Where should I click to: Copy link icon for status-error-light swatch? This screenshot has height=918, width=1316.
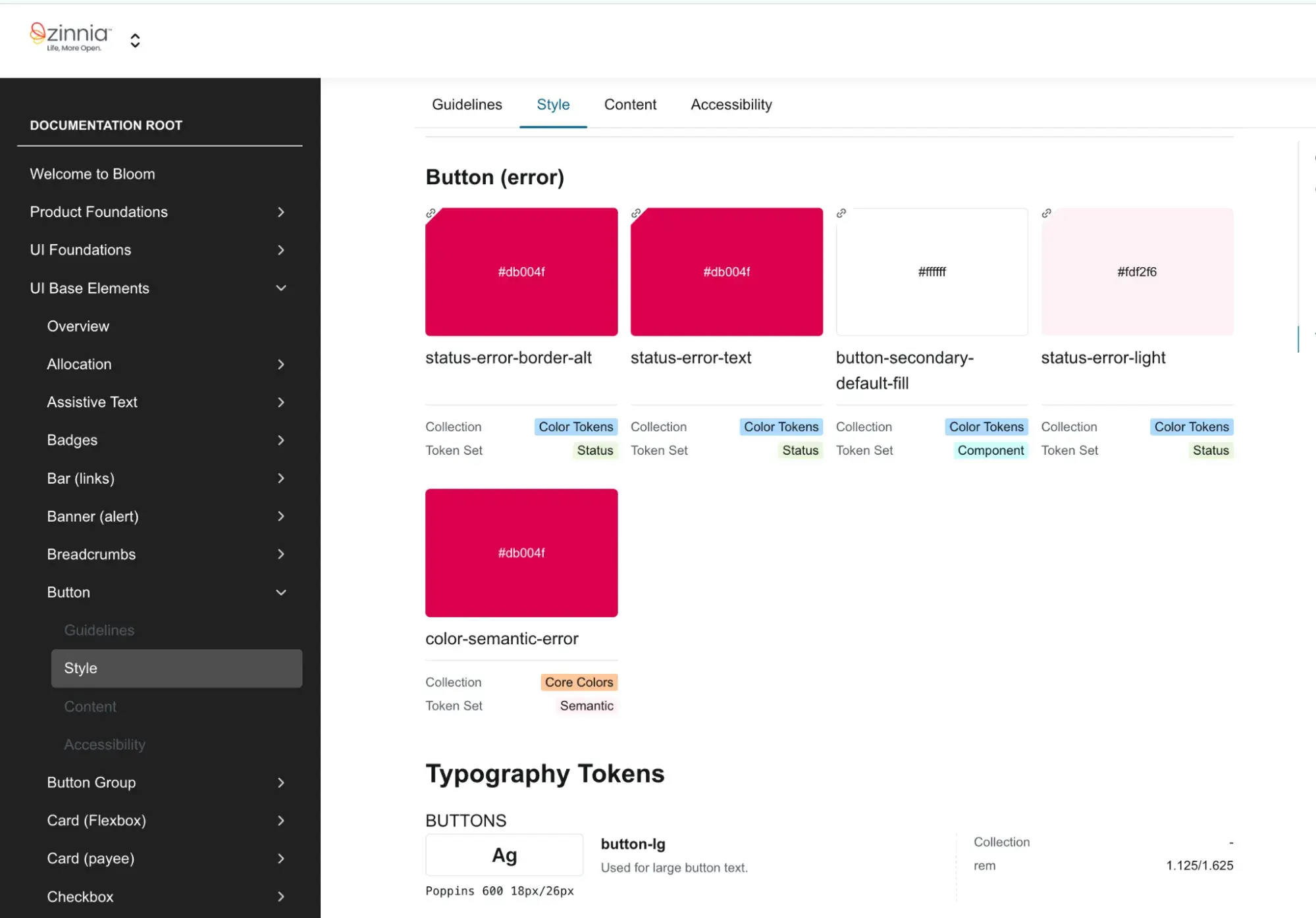(x=1047, y=213)
